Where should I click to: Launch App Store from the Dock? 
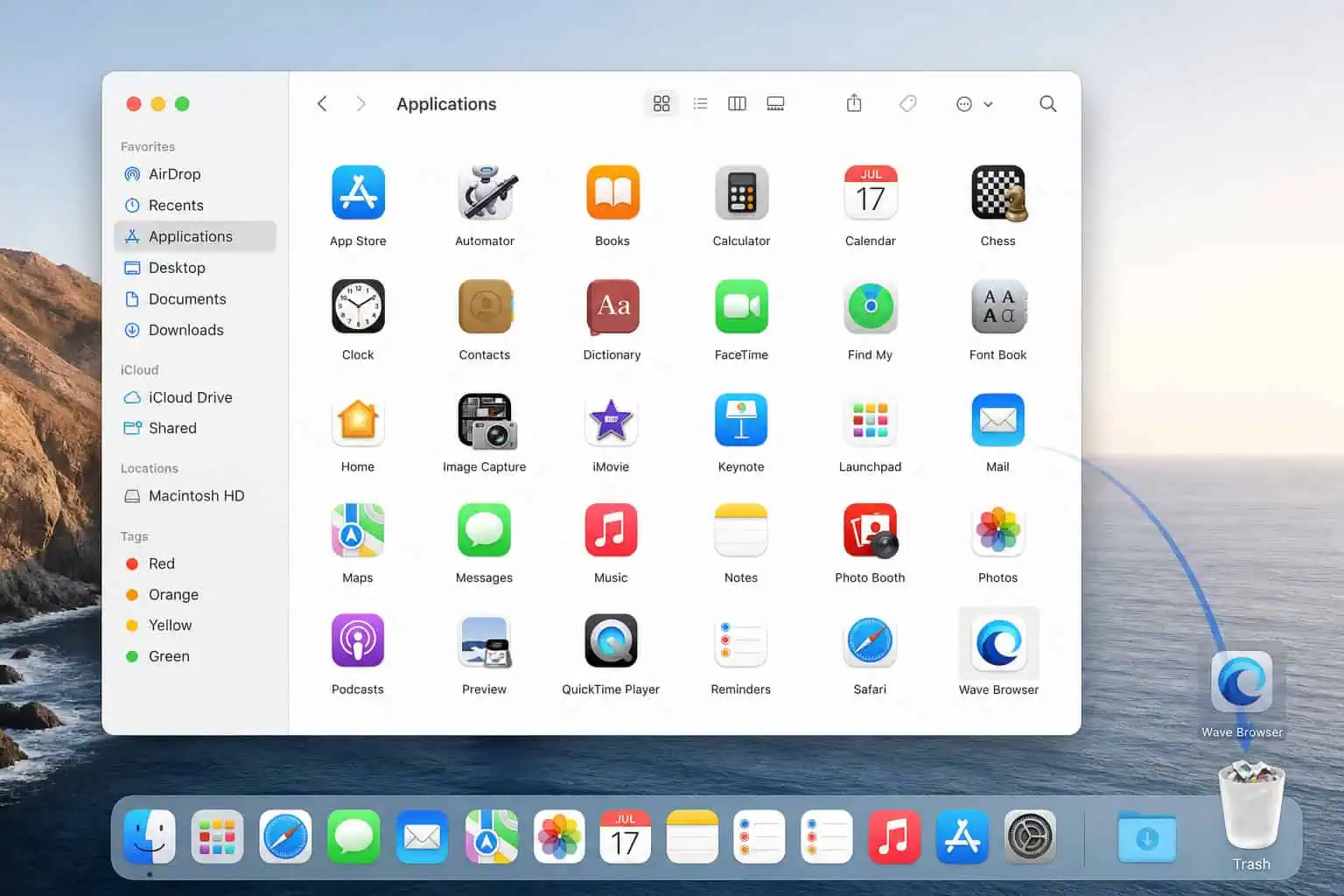click(962, 836)
